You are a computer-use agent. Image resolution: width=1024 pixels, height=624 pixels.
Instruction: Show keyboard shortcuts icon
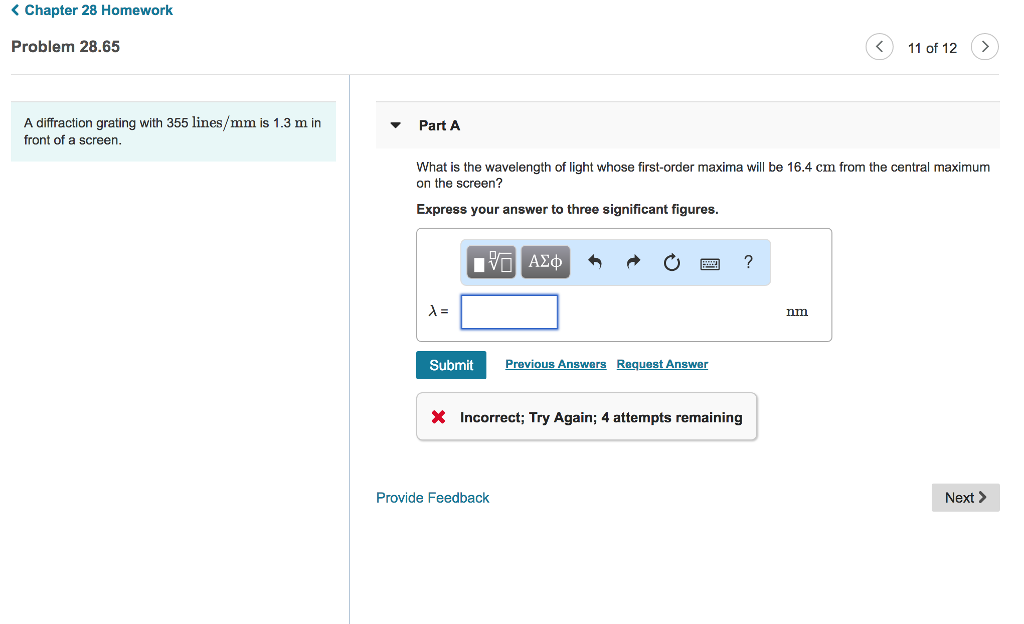pyautogui.click(x=710, y=263)
